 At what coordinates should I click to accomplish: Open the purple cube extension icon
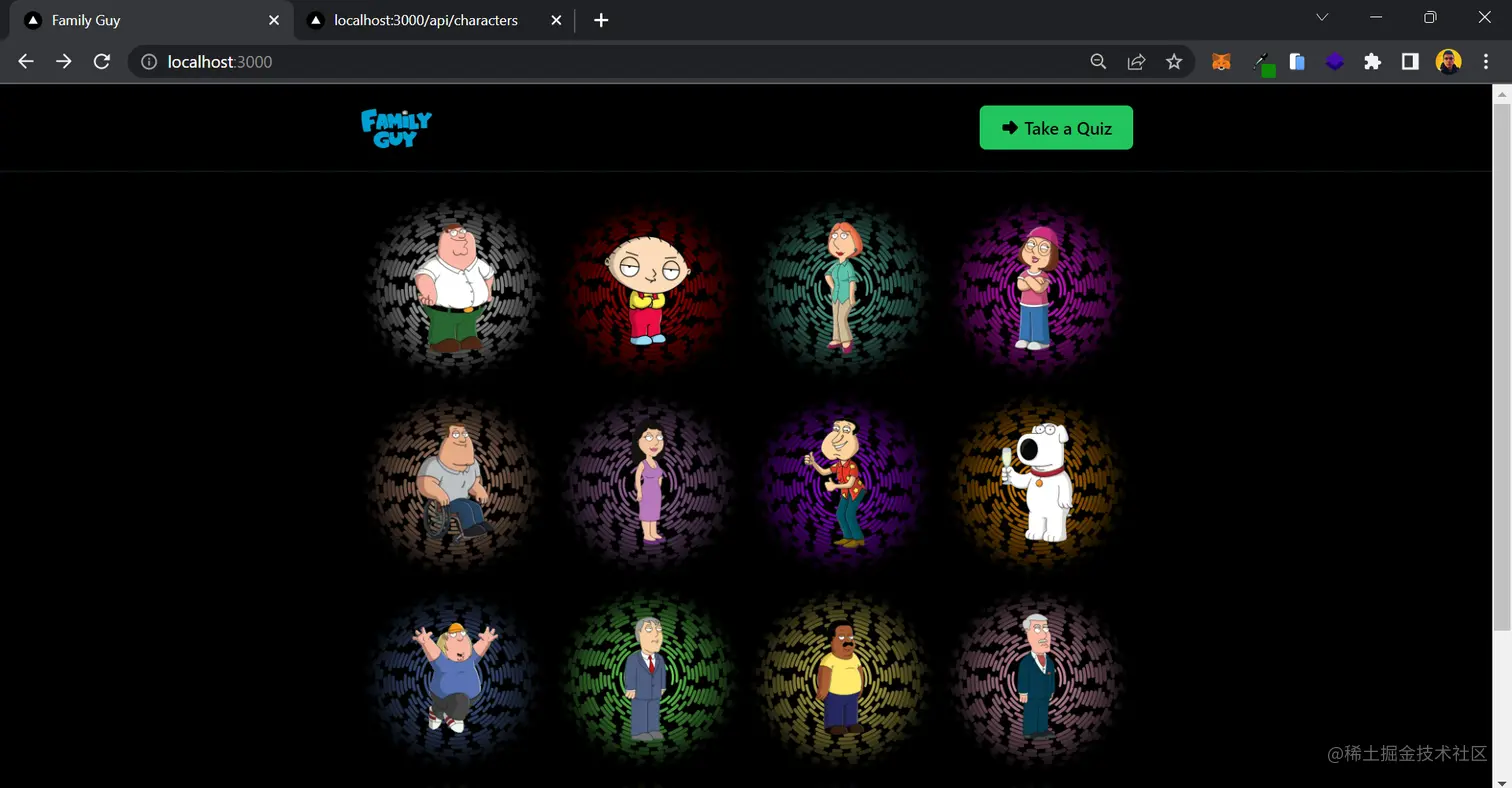(x=1335, y=62)
